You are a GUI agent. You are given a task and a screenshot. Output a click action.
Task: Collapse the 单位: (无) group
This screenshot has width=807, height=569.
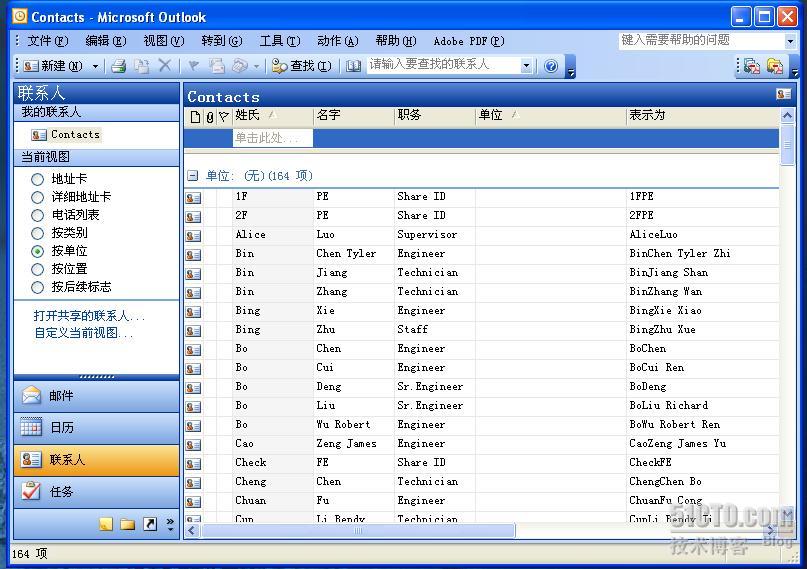[x=192, y=176]
